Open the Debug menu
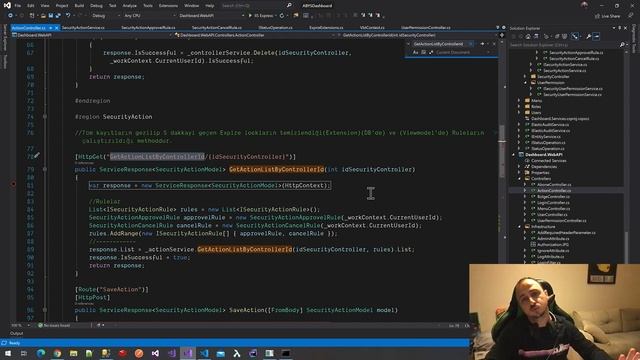The height and width of the screenshot is (360, 640). (x=96, y=6)
